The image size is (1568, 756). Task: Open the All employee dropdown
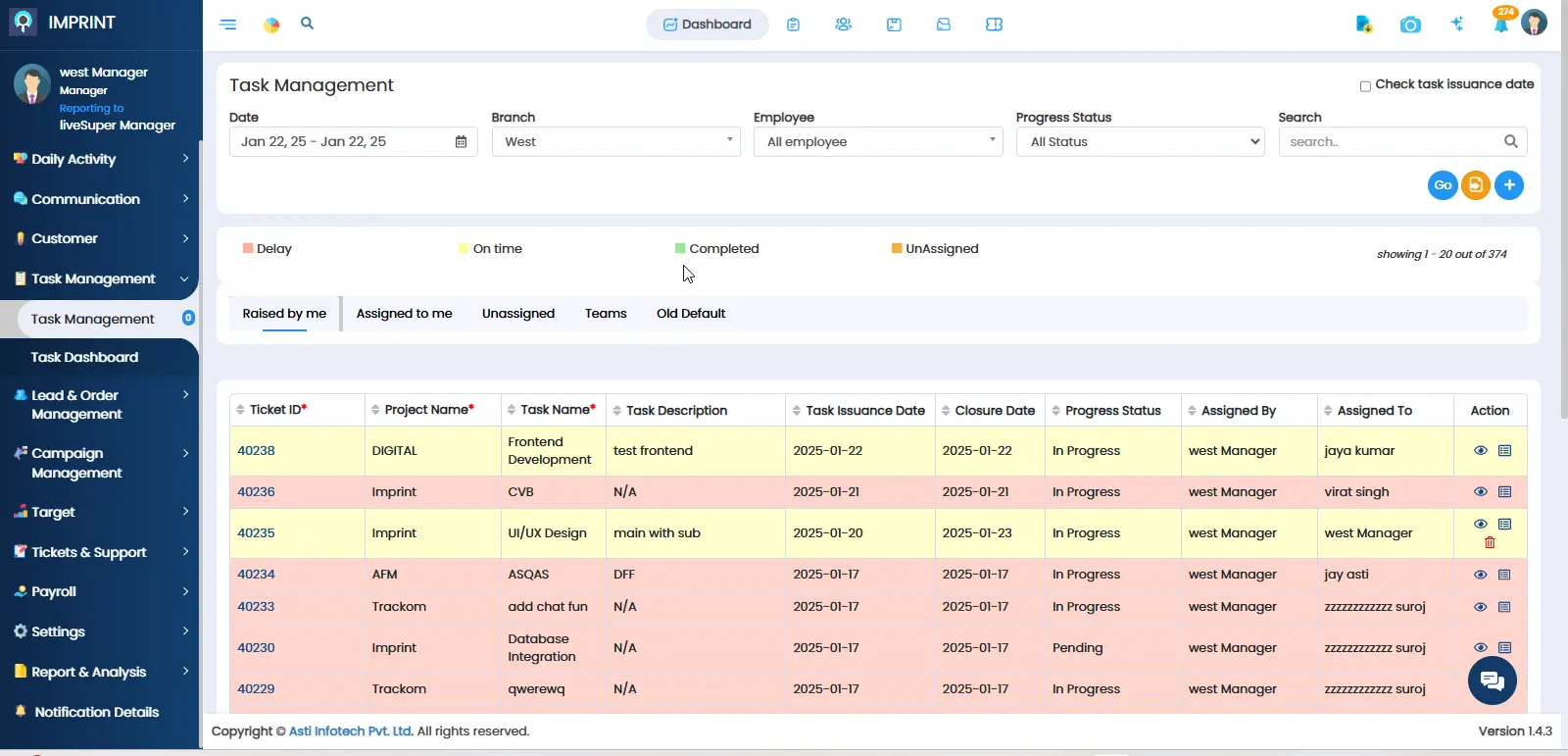(x=877, y=142)
